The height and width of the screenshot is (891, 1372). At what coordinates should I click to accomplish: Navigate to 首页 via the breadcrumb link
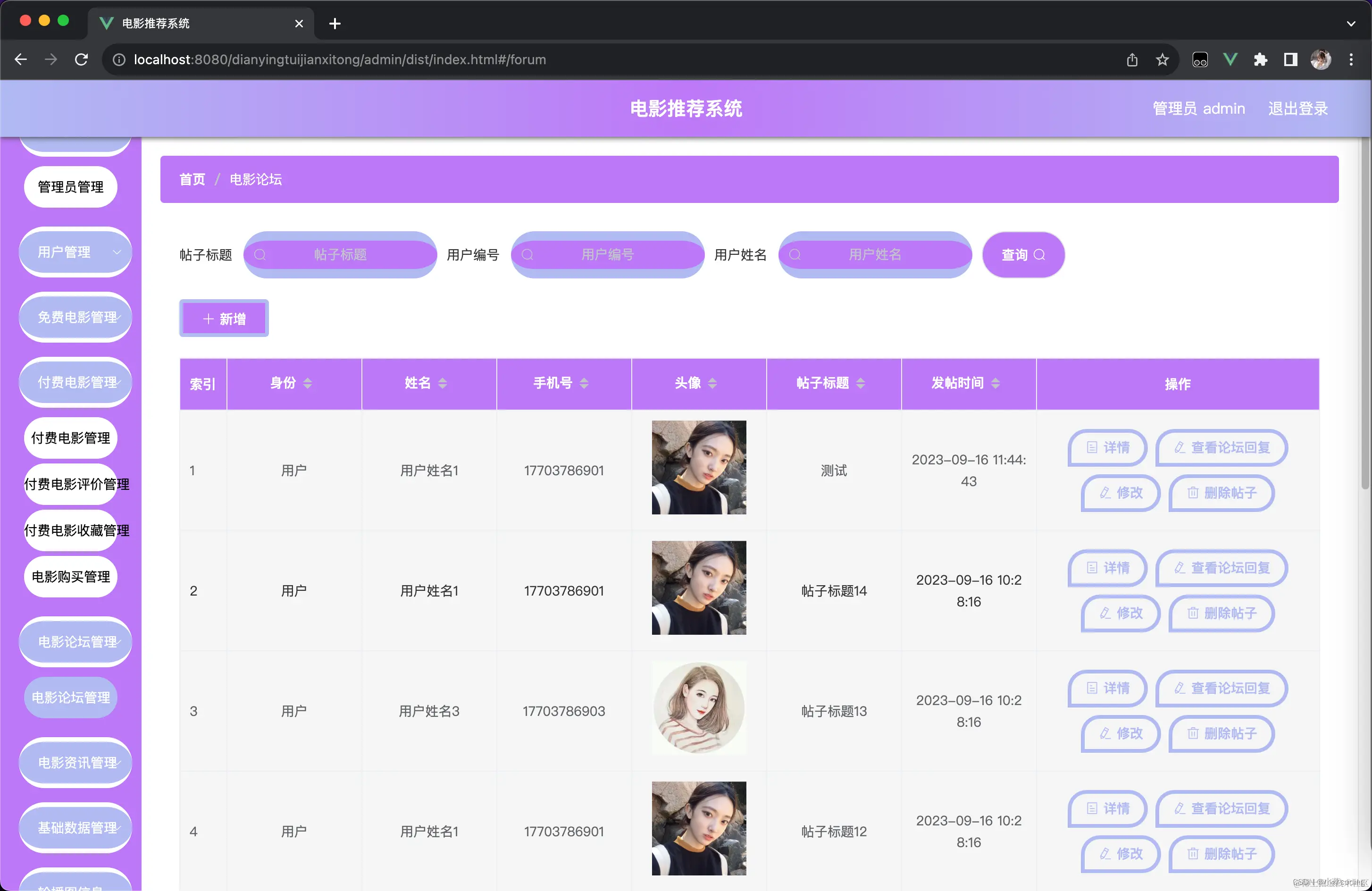[192, 179]
